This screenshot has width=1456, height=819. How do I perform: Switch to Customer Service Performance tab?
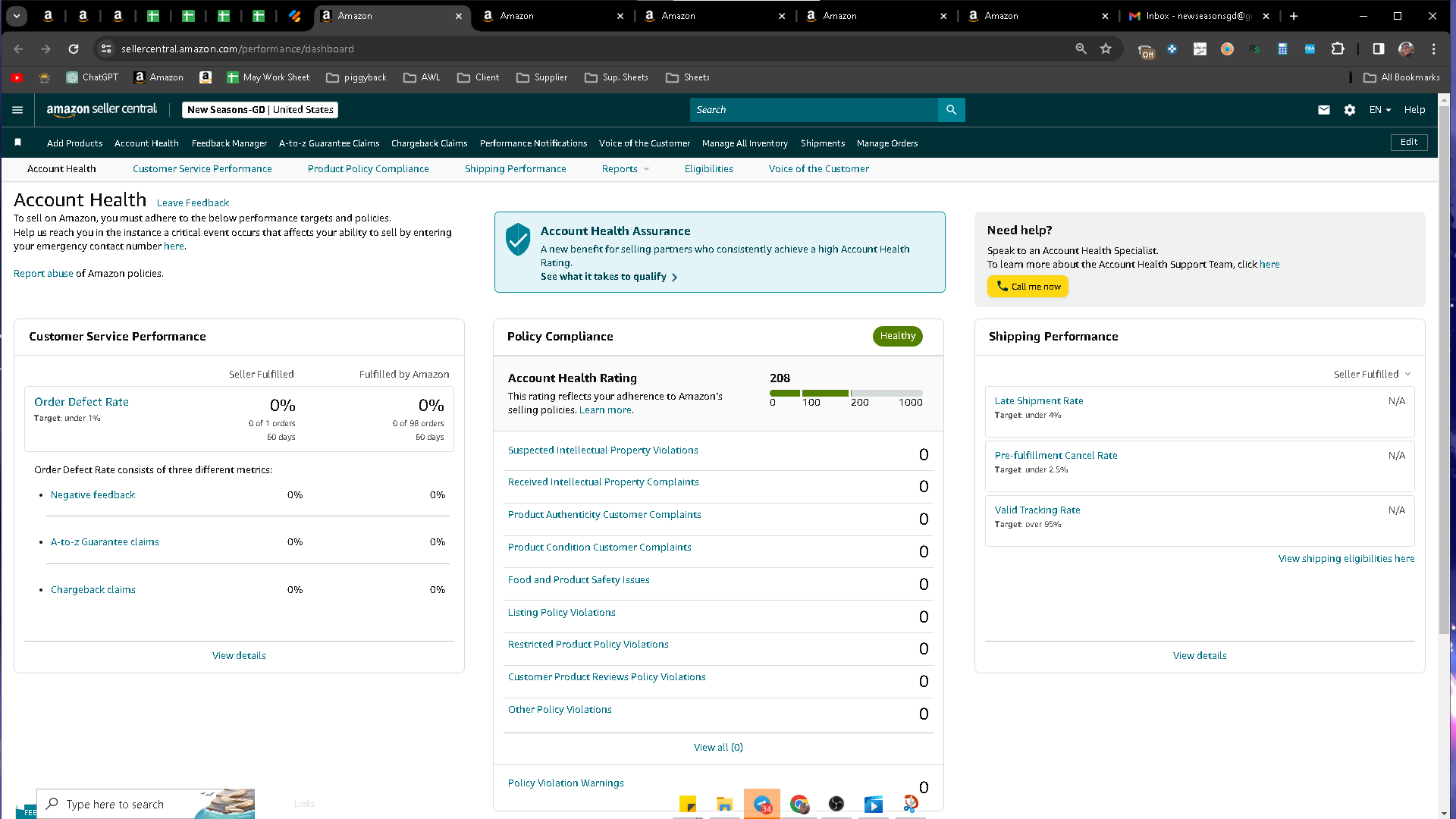[202, 169]
